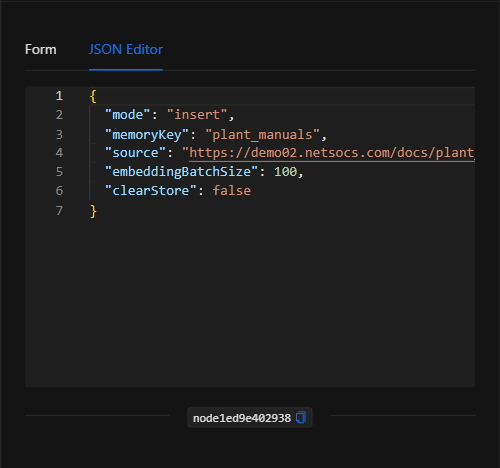The width and height of the screenshot is (500, 468).
Task: Click line number 2 in gutter
Action: pyautogui.click(x=59, y=115)
